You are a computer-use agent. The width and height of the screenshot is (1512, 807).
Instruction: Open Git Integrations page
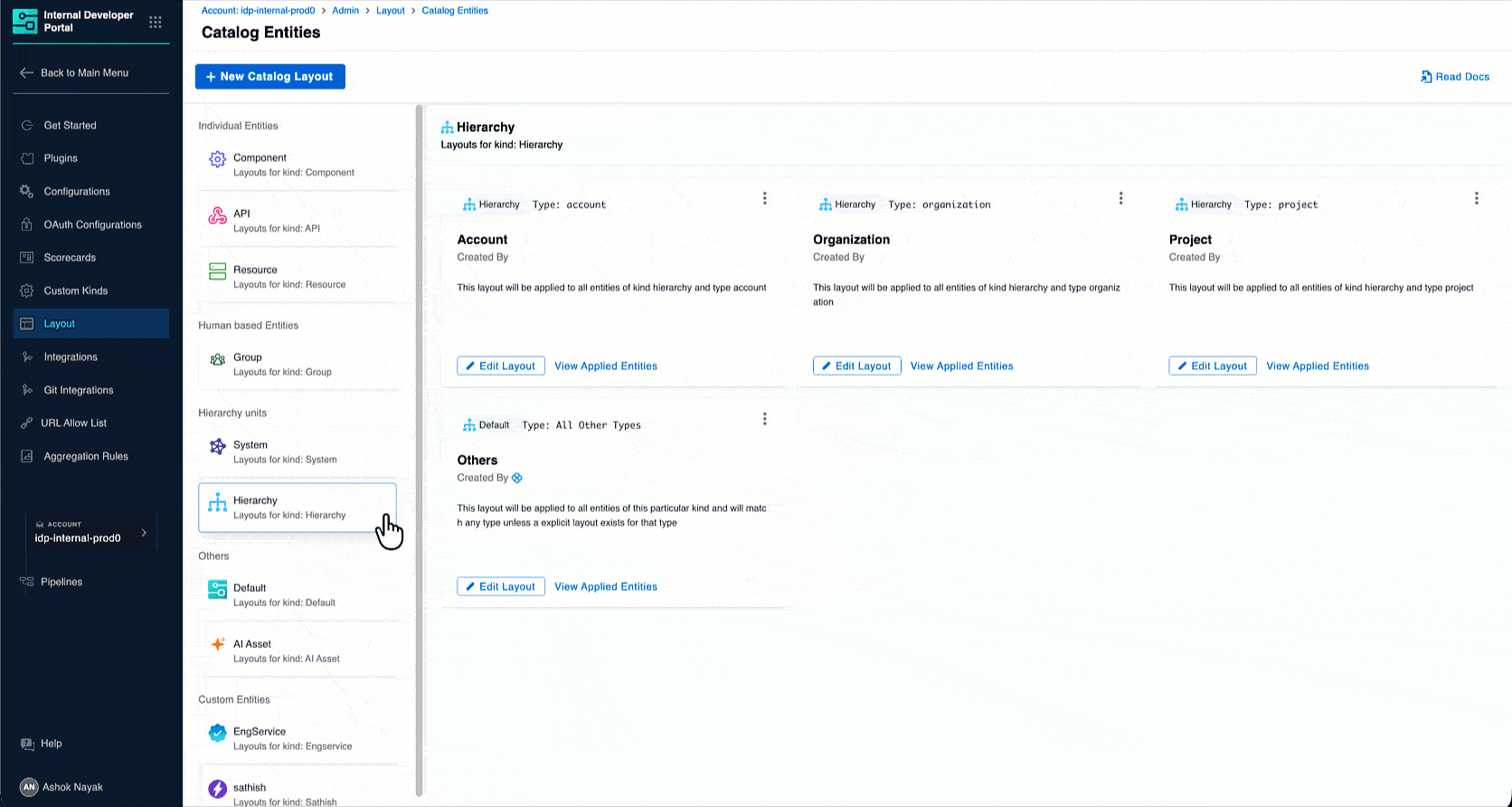pos(90,390)
